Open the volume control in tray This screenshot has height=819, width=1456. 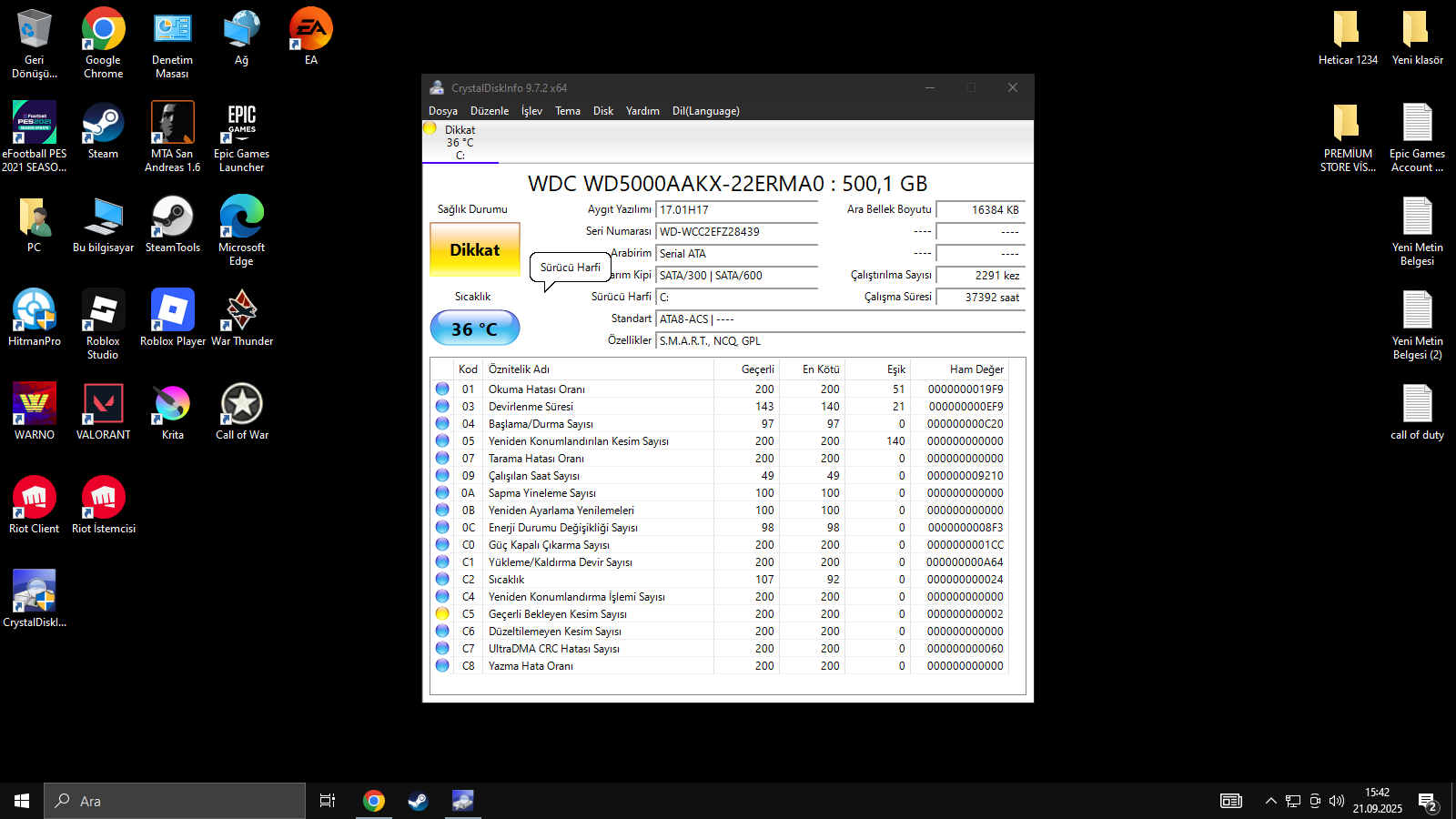[1337, 801]
